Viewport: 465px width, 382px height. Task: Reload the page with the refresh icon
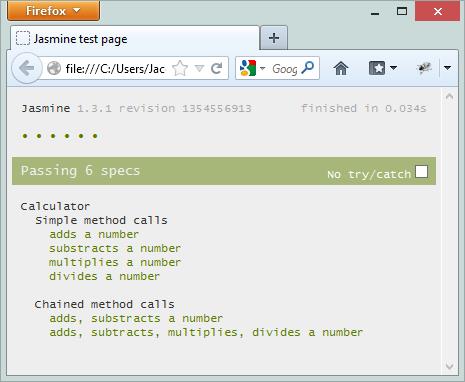(217, 68)
